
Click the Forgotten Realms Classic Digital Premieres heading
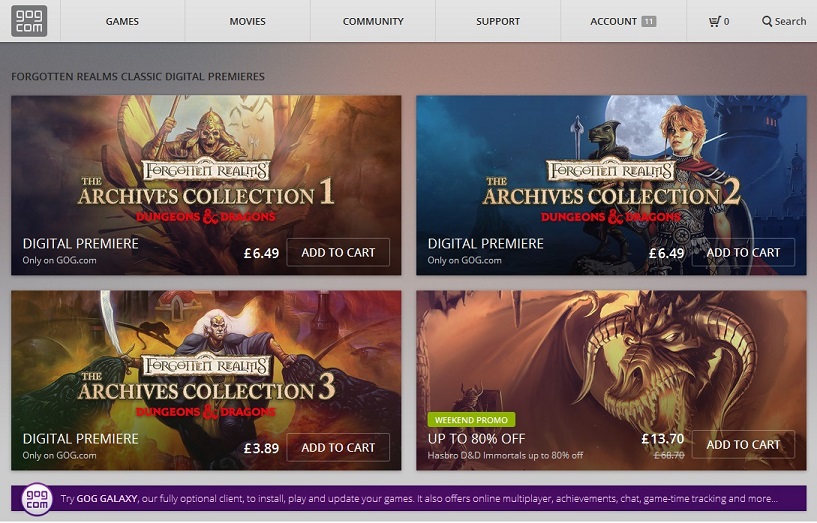pyautogui.click(x=138, y=77)
